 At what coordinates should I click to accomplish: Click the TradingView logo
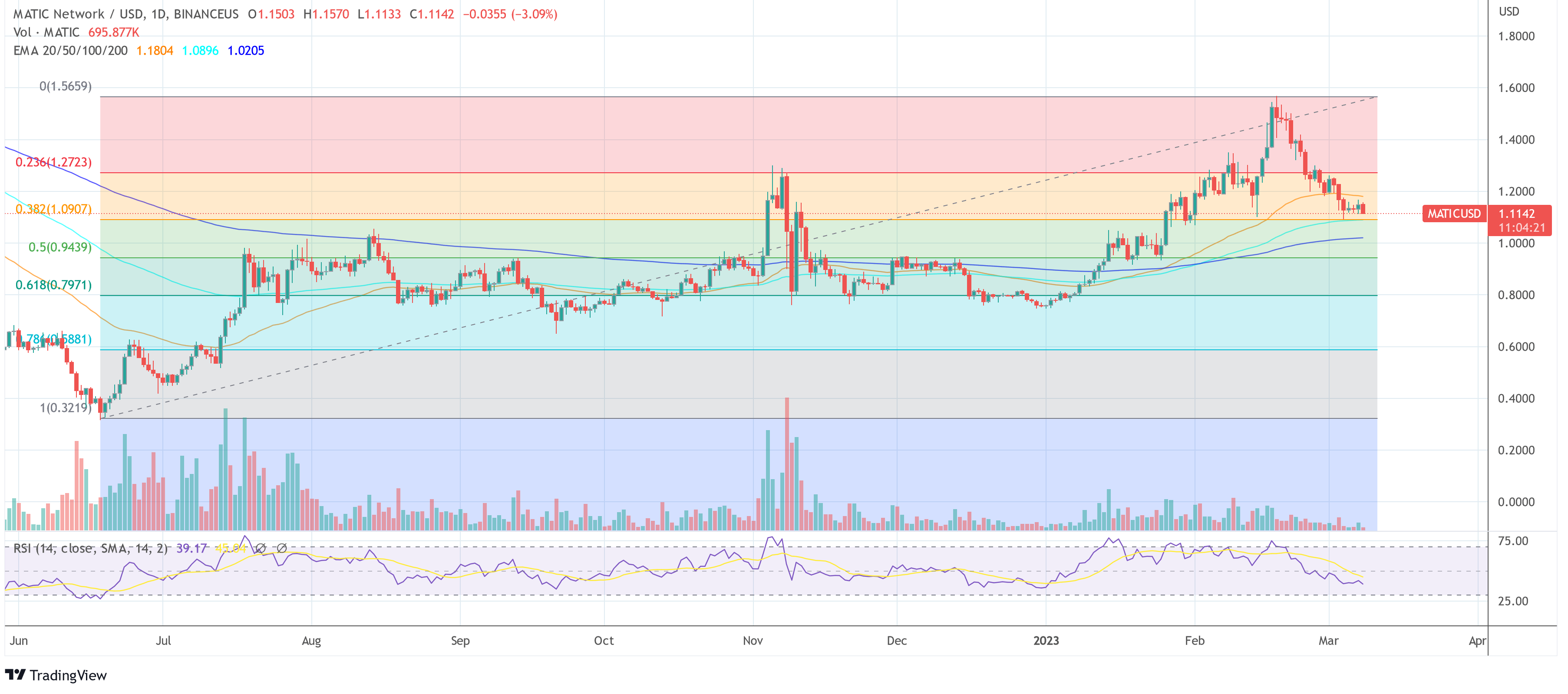click(x=56, y=675)
